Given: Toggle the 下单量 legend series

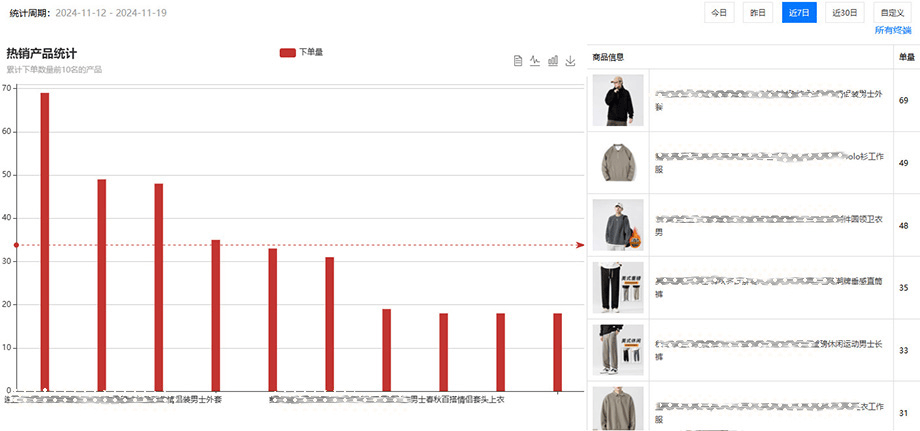Looking at the screenshot, I should point(301,52).
